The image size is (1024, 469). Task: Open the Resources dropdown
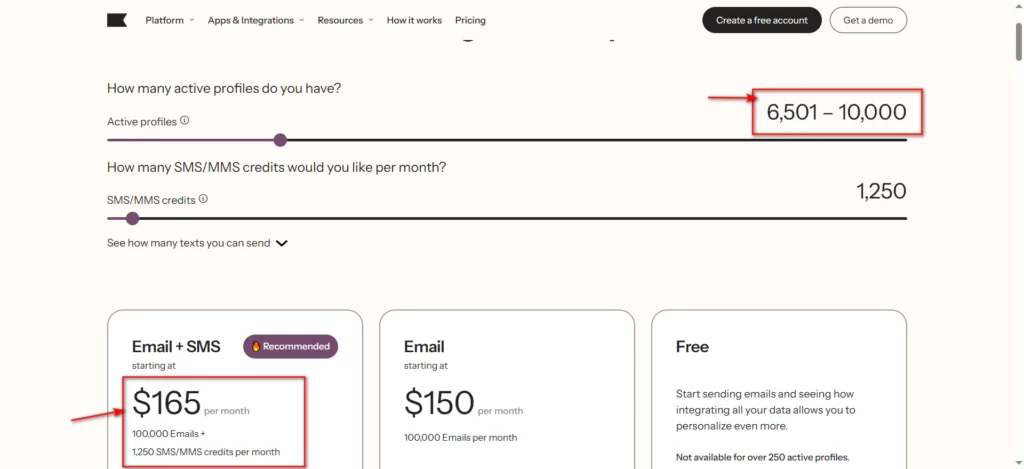tap(345, 20)
